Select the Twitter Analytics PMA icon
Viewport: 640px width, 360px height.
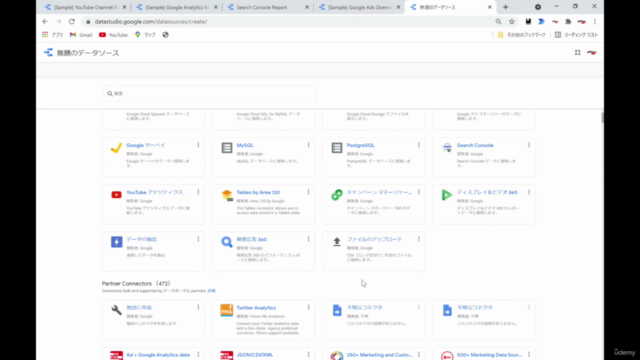[227, 310]
